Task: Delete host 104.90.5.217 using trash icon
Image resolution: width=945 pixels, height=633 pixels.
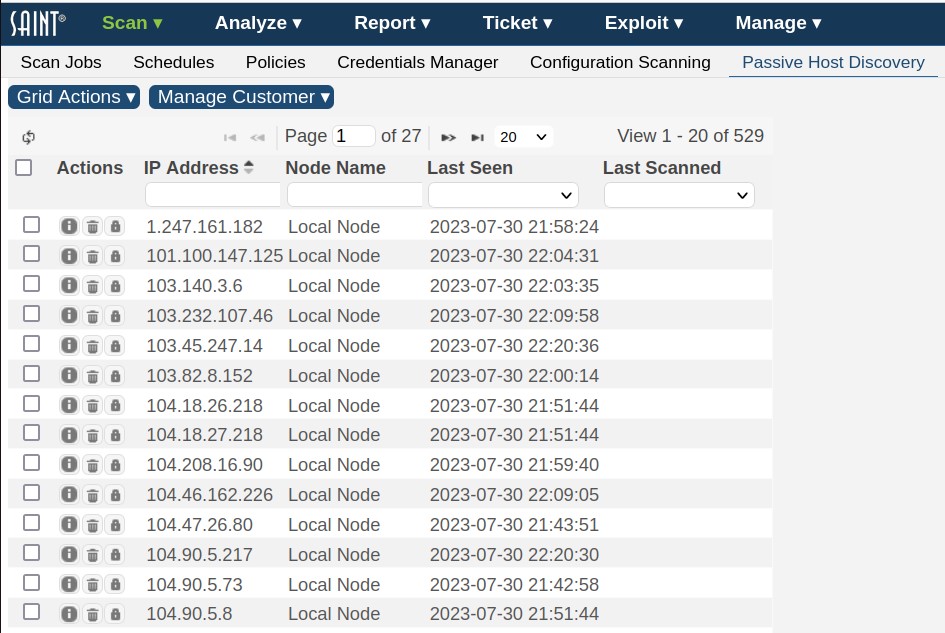Action: (92, 555)
